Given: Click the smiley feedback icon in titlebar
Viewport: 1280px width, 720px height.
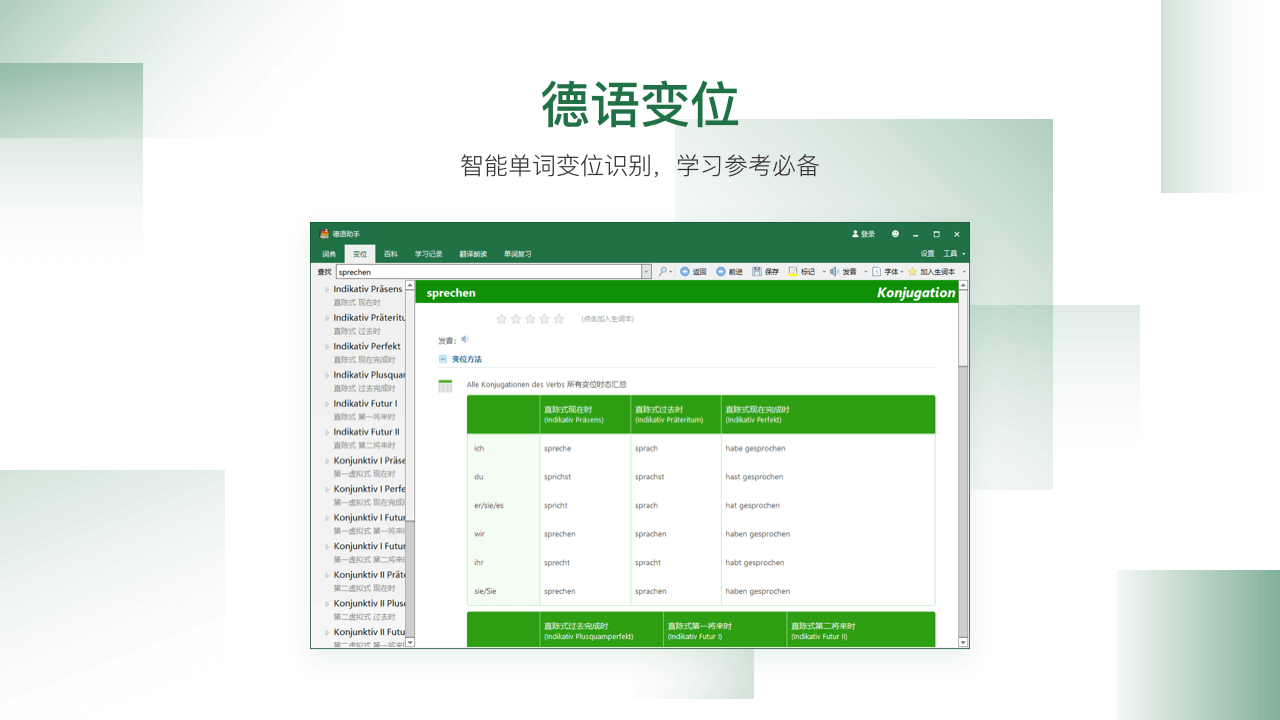Looking at the screenshot, I should (895, 235).
